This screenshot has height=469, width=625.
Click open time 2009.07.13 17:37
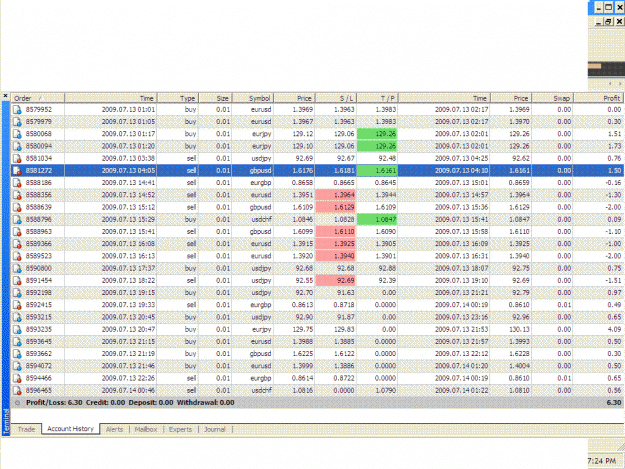[128, 269]
